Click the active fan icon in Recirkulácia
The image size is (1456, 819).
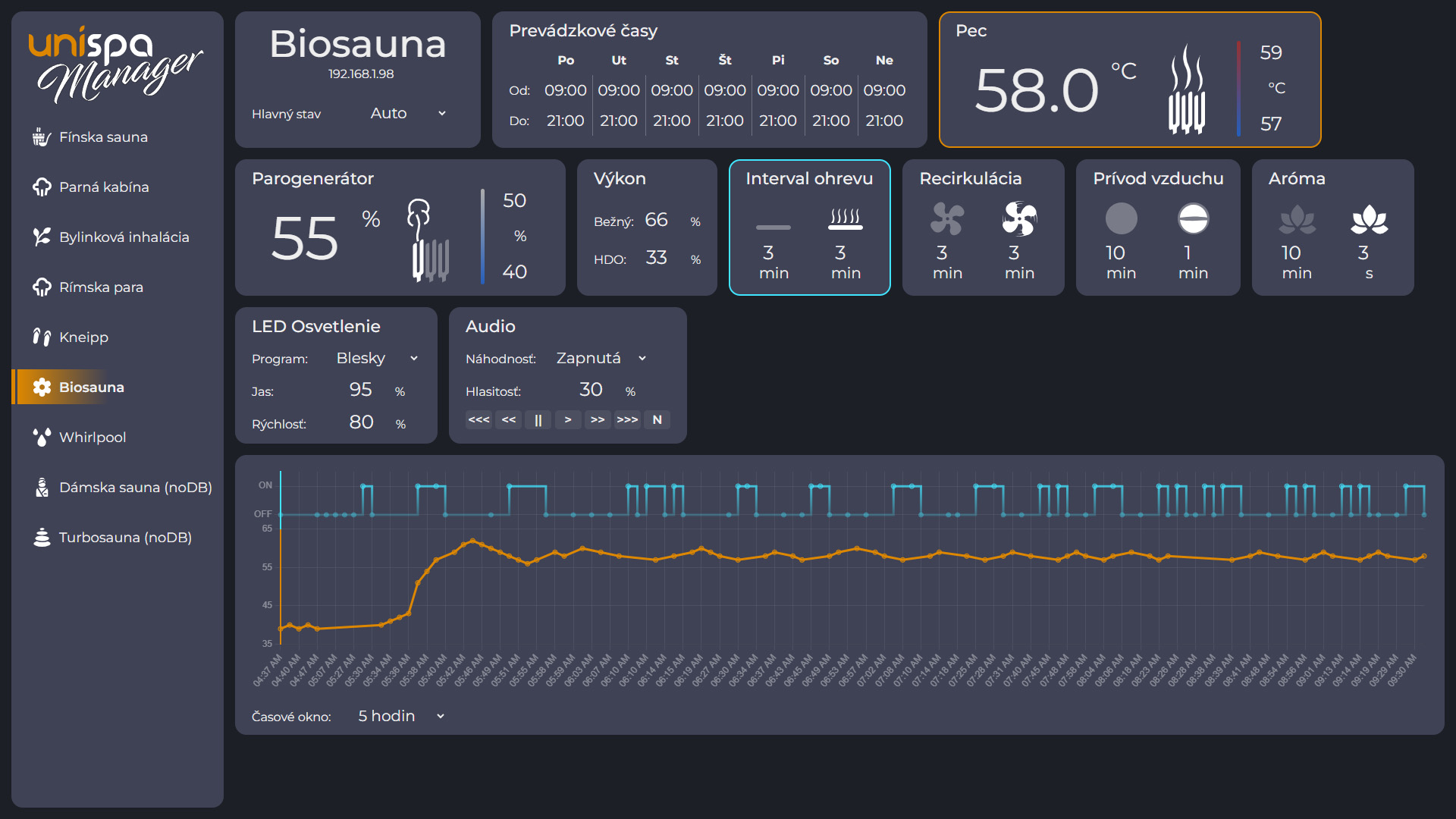point(1019,219)
